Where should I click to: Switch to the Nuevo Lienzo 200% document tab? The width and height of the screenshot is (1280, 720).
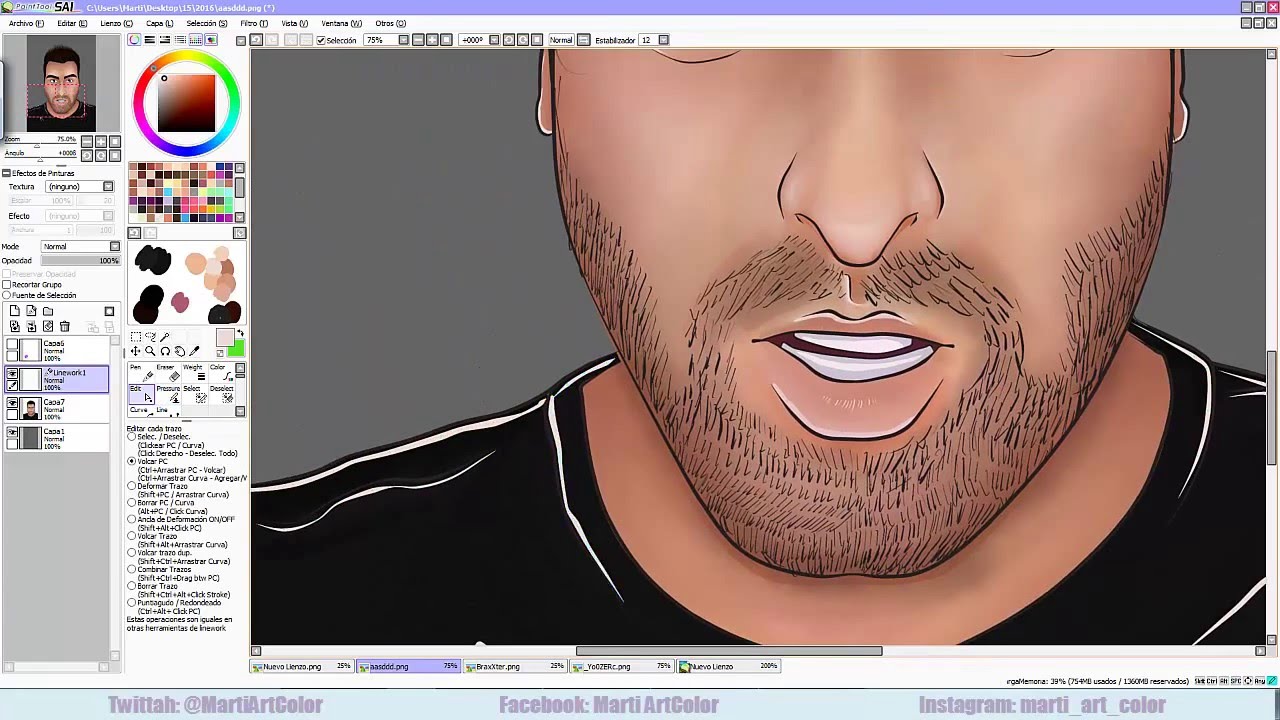tap(730, 666)
